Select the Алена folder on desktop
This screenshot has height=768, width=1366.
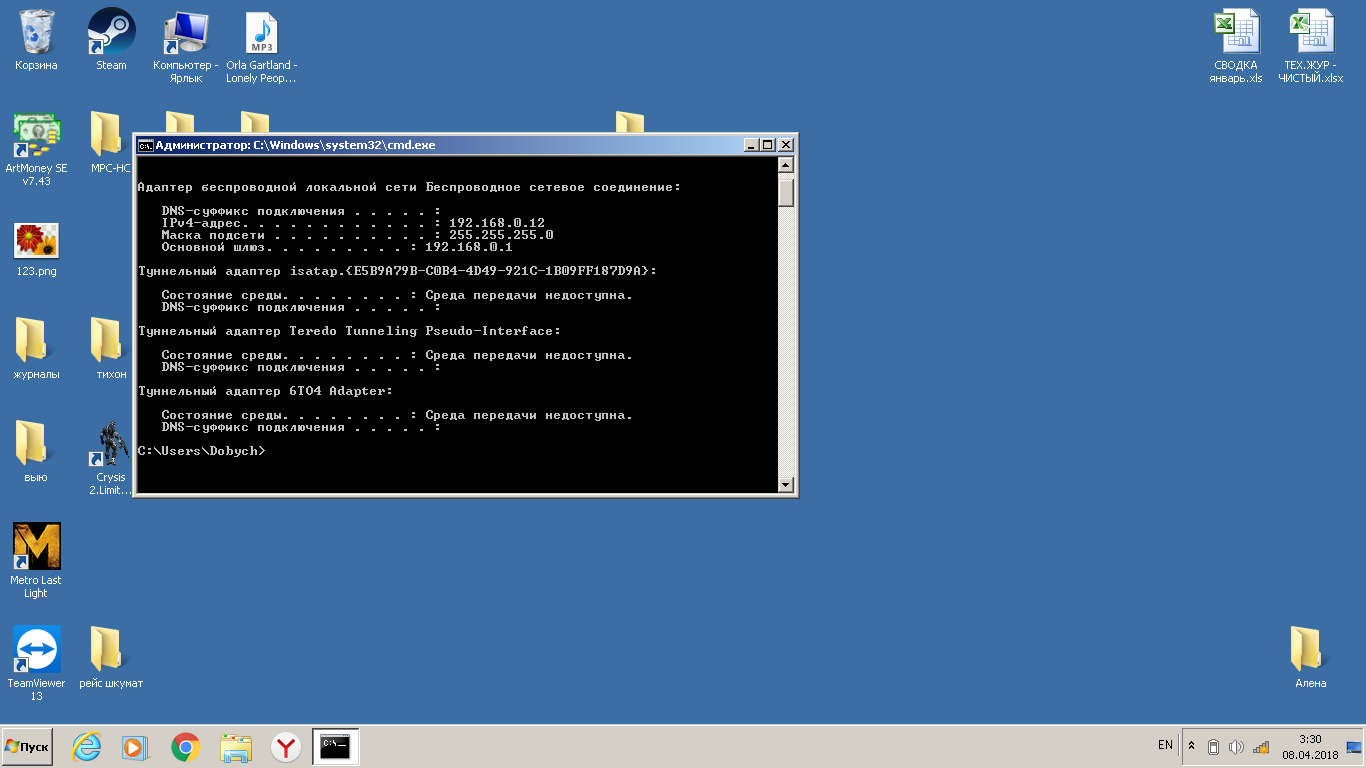click(1310, 657)
